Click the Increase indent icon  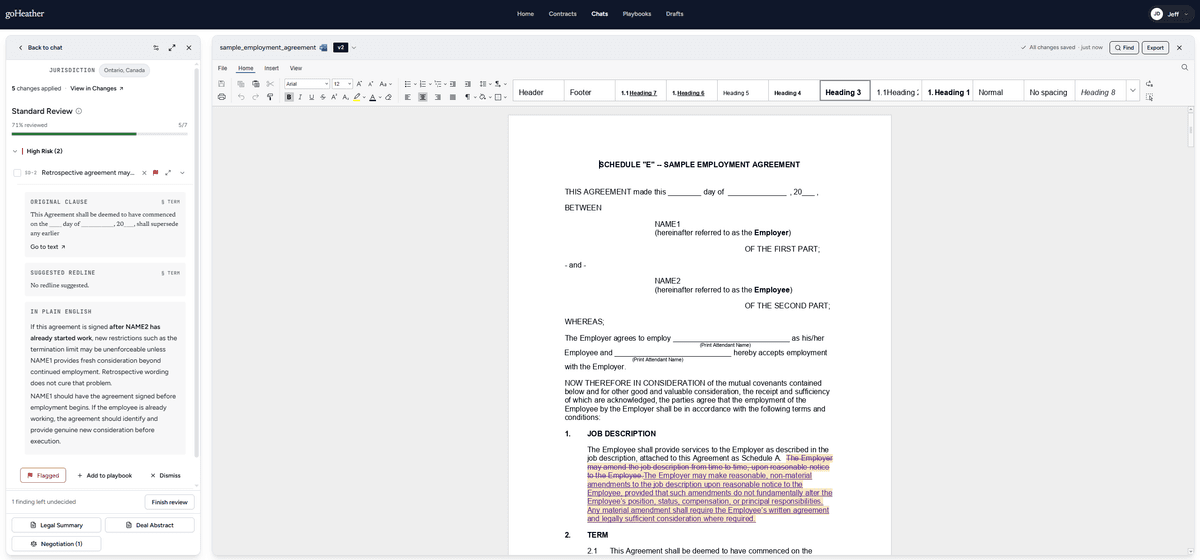pos(468,84)
